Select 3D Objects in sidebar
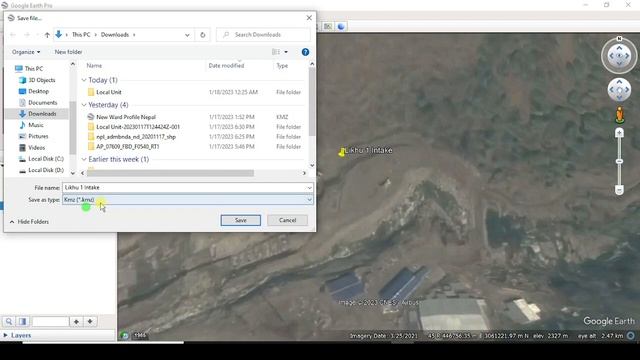Viewport: 640px width, 360px height. (37, 80)
